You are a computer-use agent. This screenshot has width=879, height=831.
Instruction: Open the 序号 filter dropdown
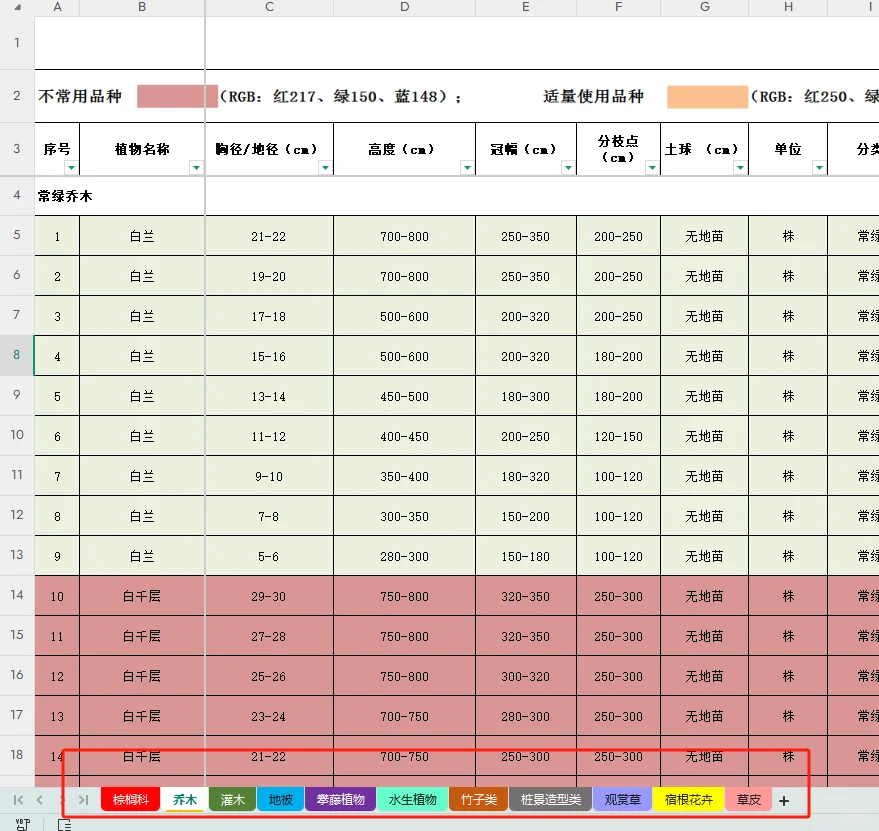71,167
